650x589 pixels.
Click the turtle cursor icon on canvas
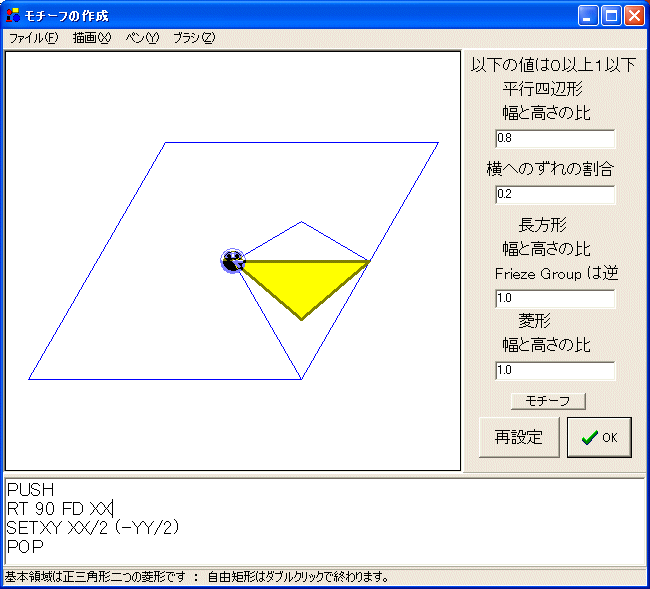(233, 261)
